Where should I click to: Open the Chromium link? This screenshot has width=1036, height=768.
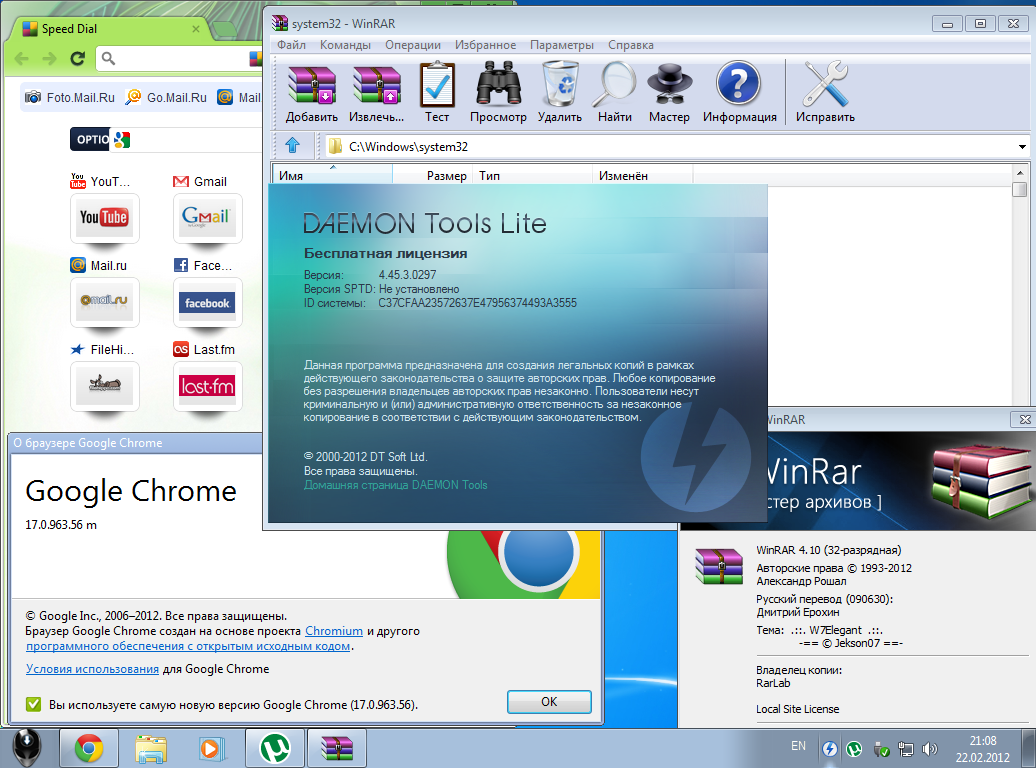(334, 631)
